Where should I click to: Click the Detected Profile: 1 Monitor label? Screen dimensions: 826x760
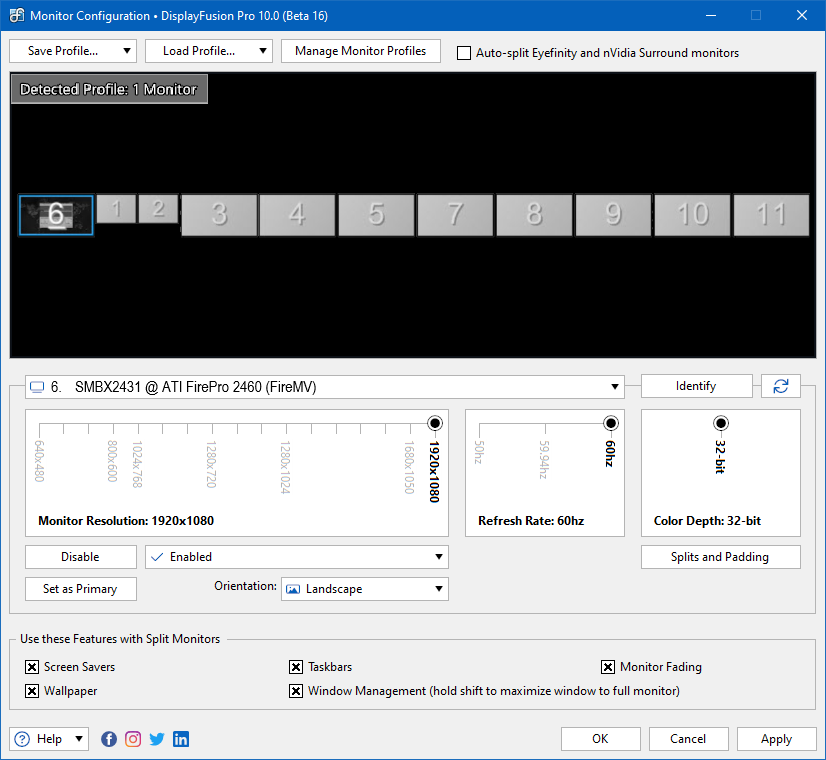click(109, 89)
